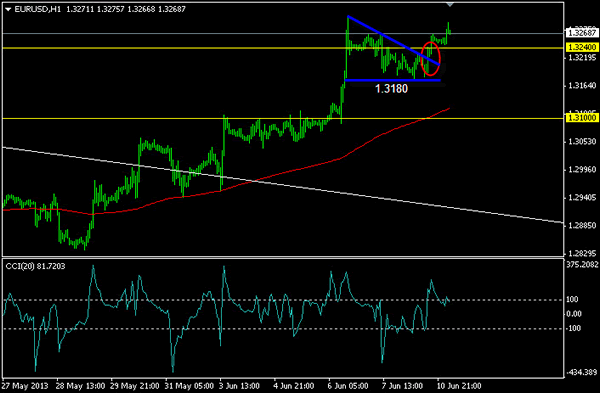Screen dimensions: 600x393
Task: Select the blue descending trendline
Action: [x=393, y=40]
